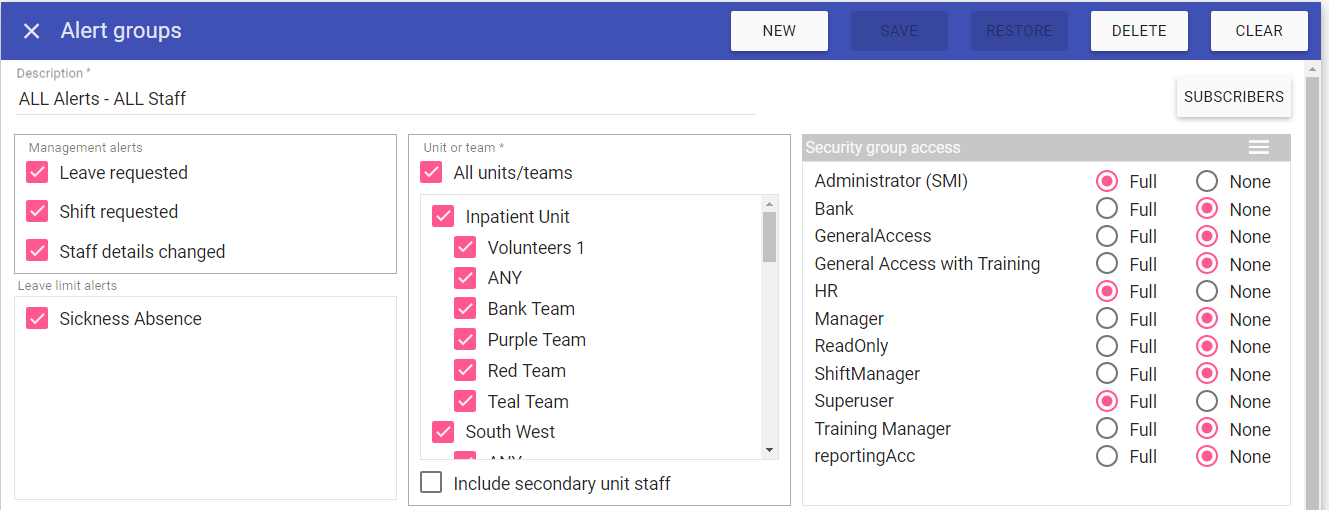Image resolution: width=1329 pixels, height=510 pixels.
Task: Close the Alert groups dialog with X
Action: [32, 31]
